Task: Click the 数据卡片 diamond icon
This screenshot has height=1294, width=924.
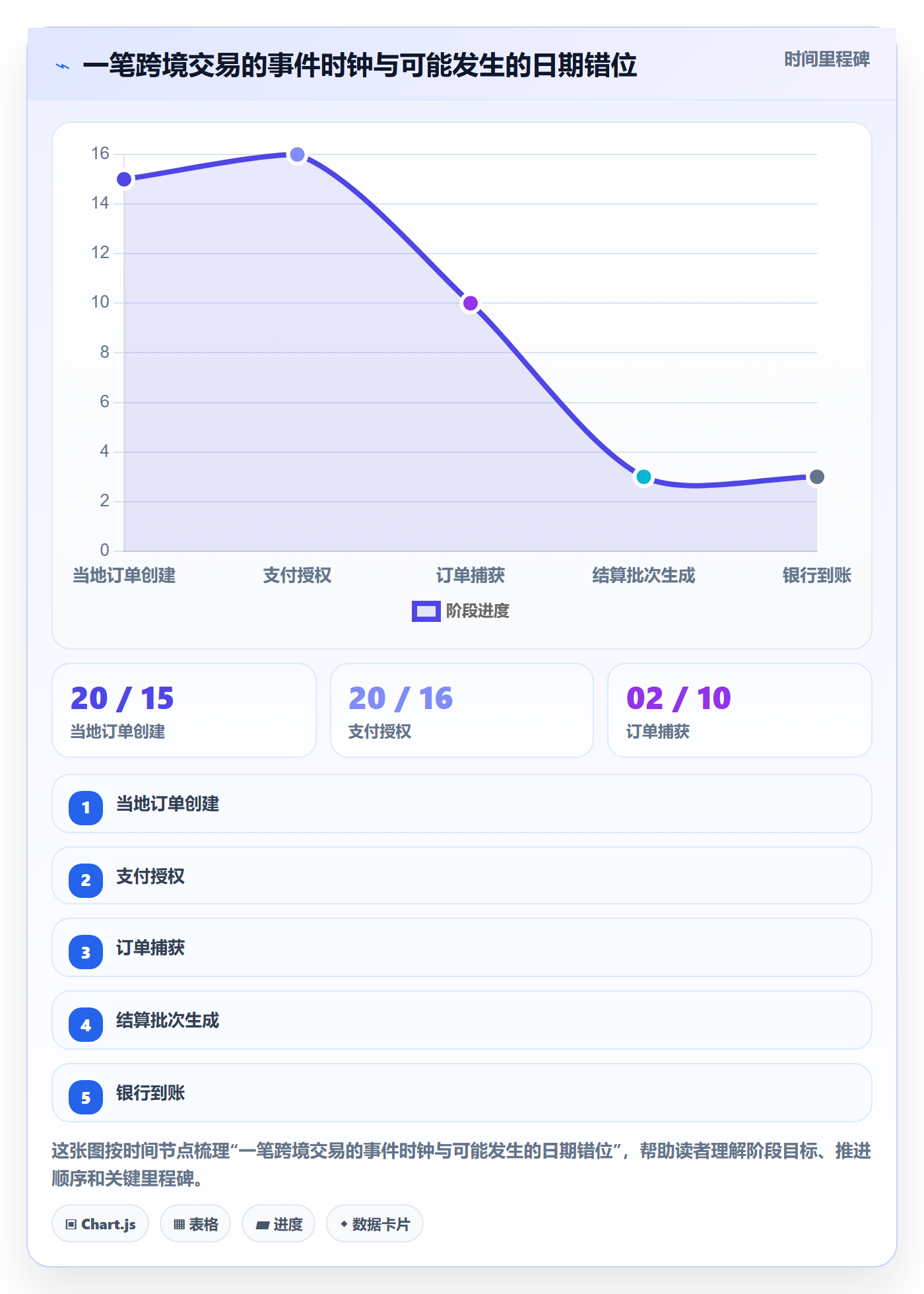Action: (x=344, y=1224)
